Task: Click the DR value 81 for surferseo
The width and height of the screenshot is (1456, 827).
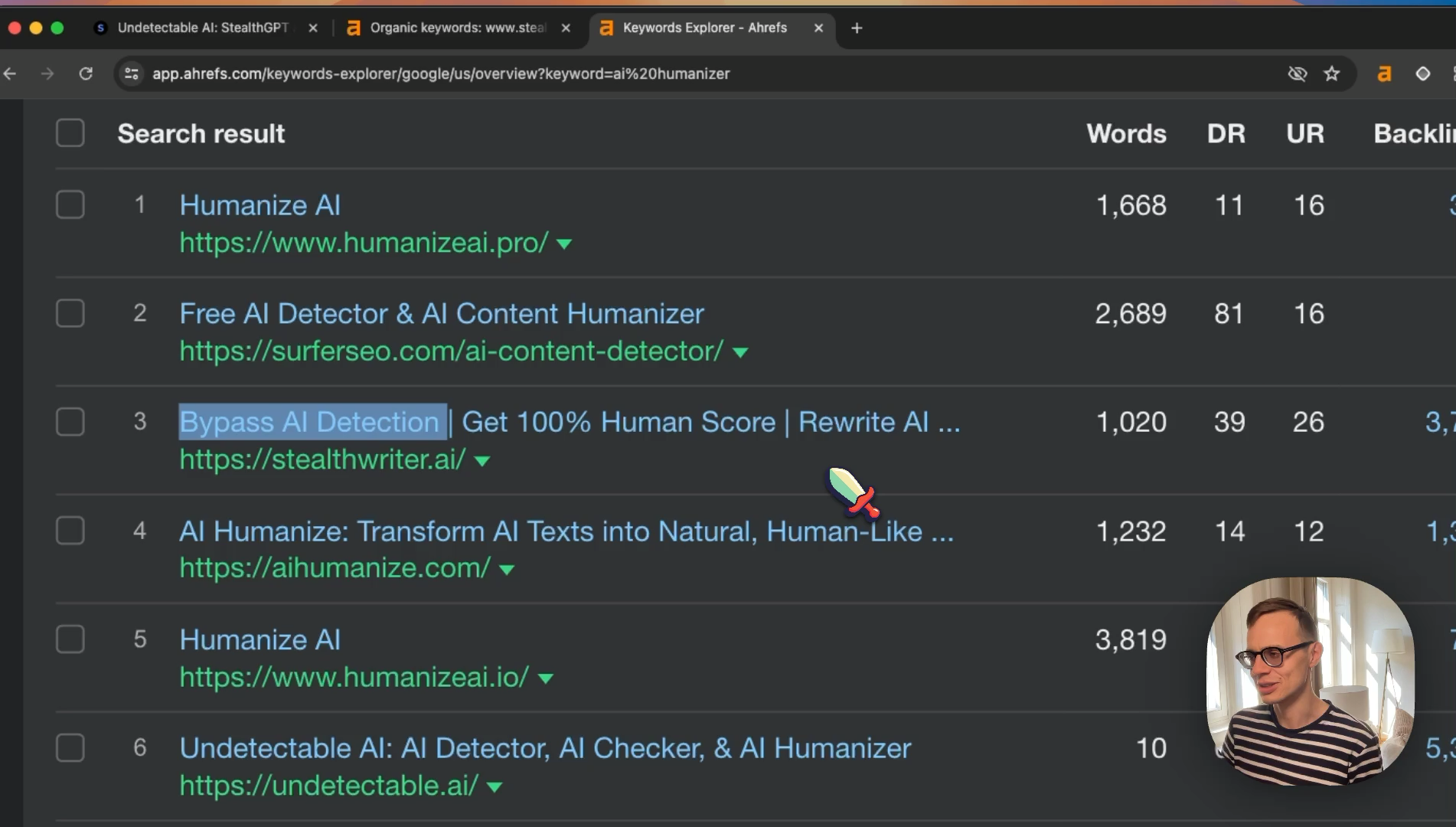Action: (1229, 314)
